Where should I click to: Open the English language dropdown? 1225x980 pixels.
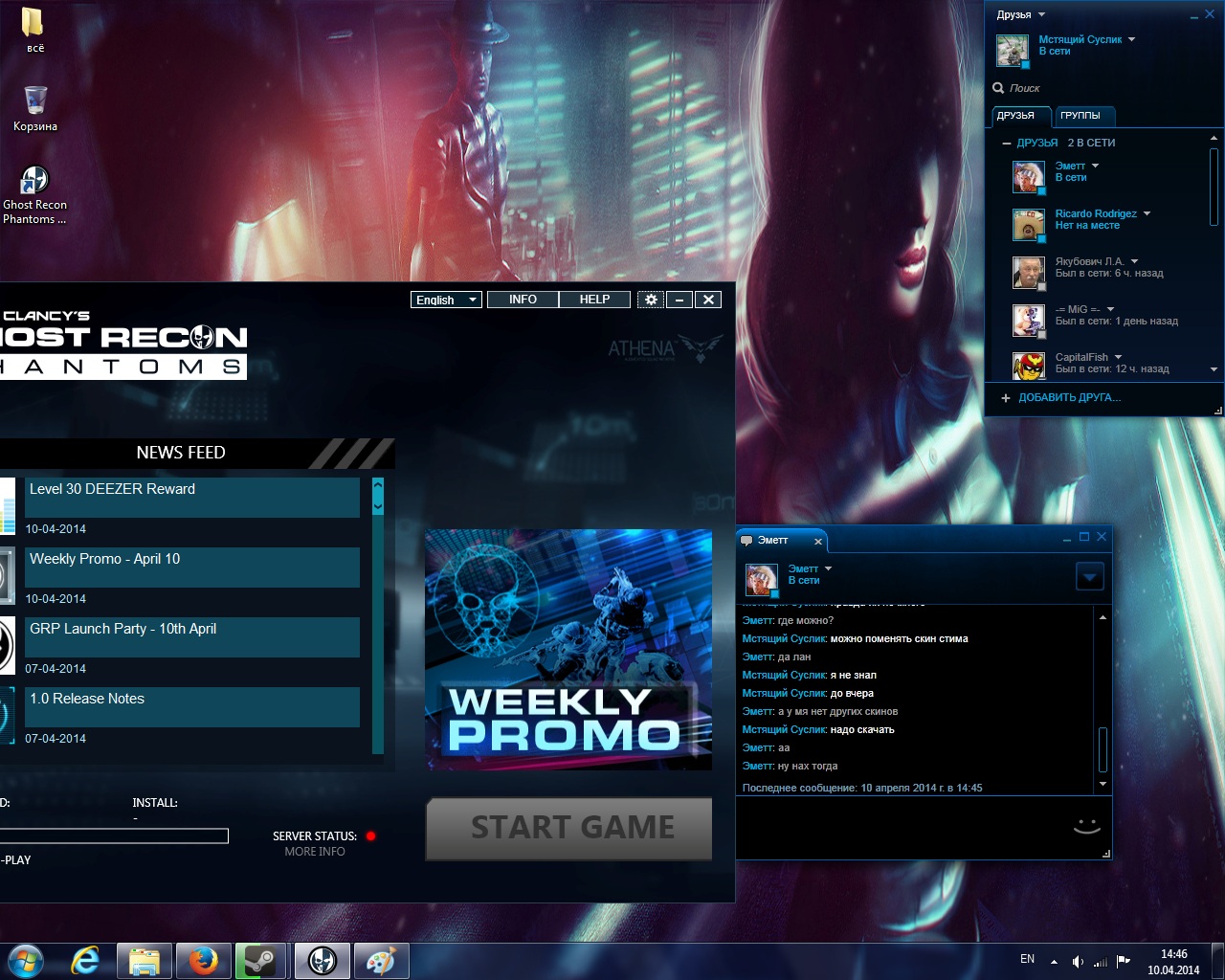pos(446,300)
